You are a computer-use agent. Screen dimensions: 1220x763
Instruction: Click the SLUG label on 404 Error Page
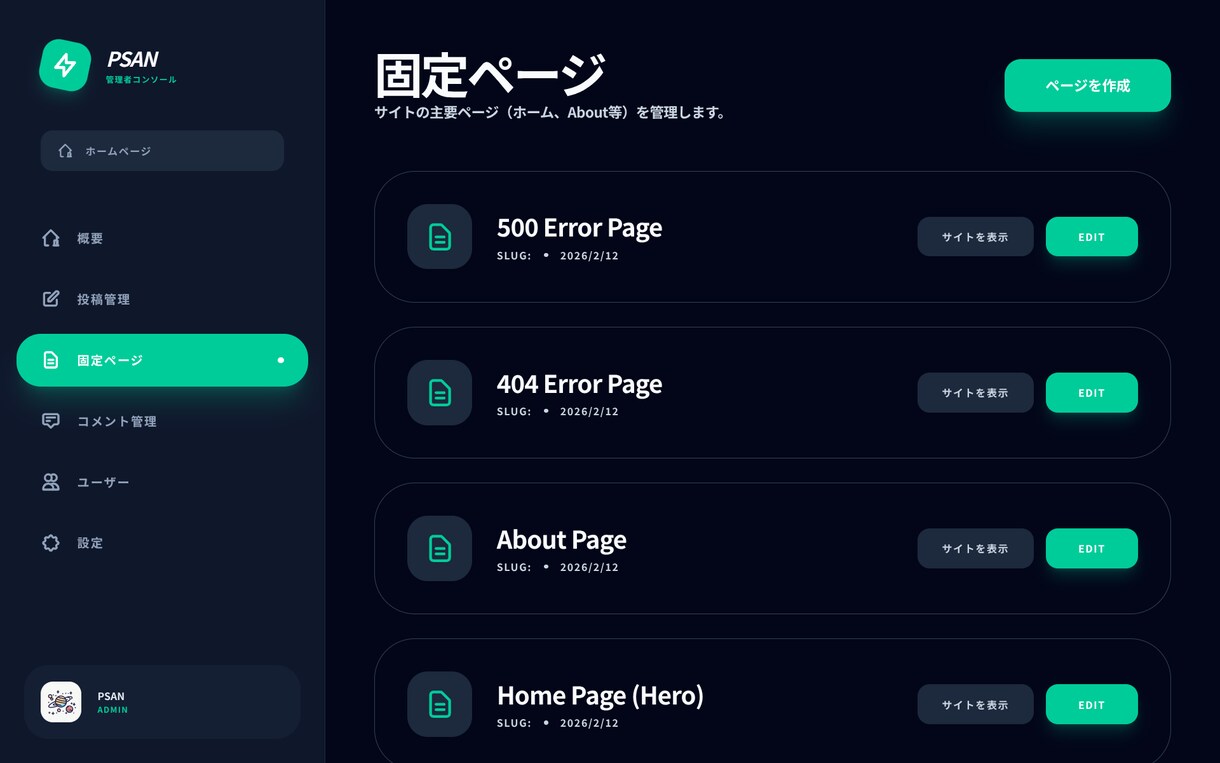514,412
